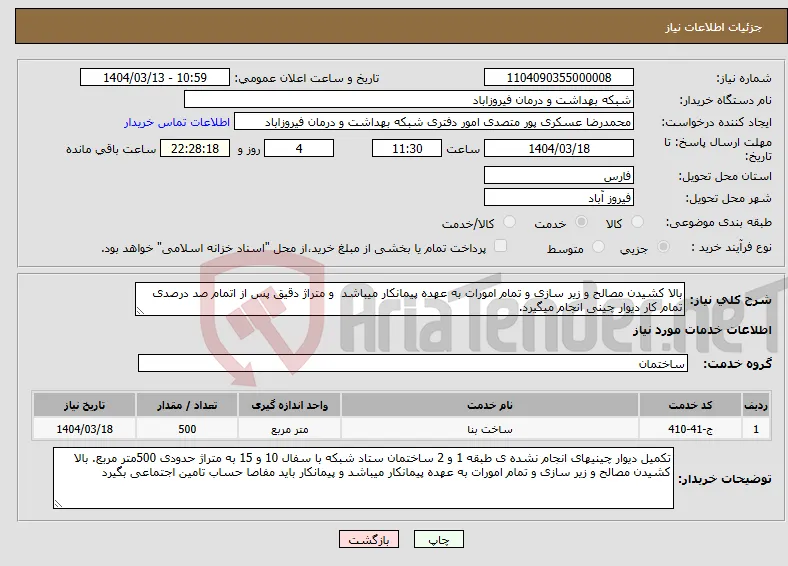The image size is (788, 566).
Task: Select the جزیی purchase type radio
Action: point(663,246)
